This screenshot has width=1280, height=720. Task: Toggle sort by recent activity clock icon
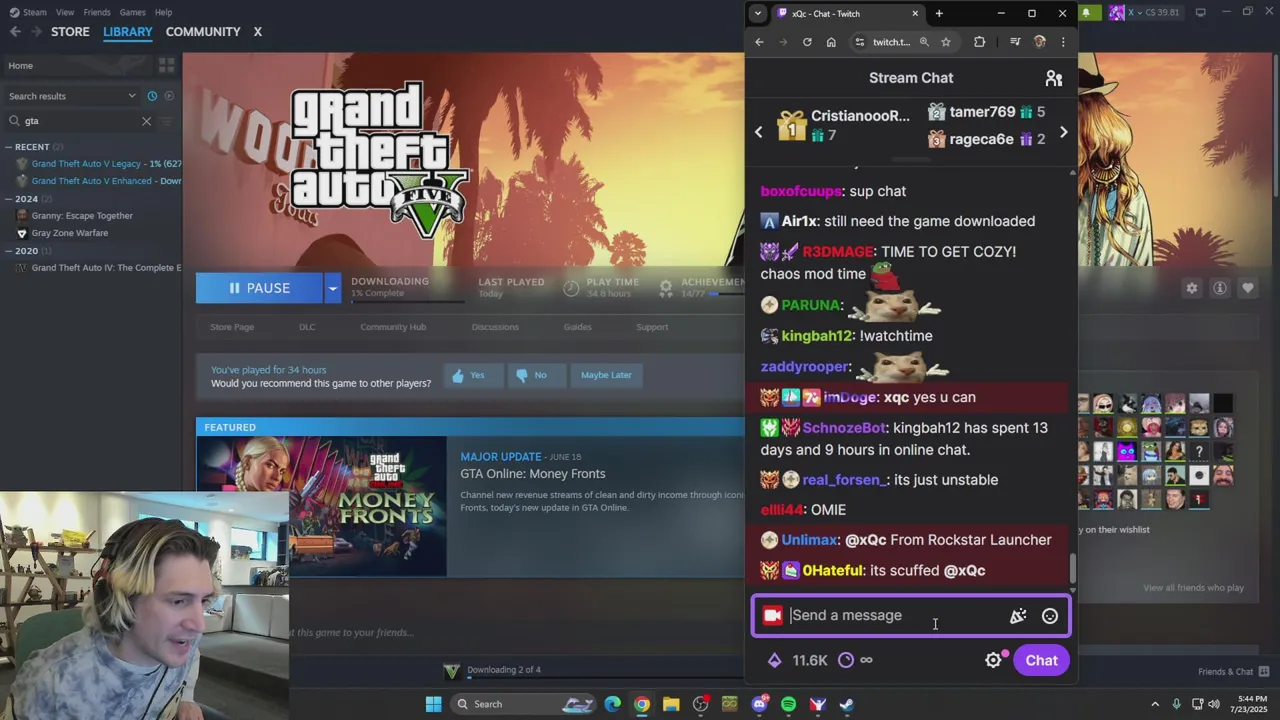click(152, 96)
